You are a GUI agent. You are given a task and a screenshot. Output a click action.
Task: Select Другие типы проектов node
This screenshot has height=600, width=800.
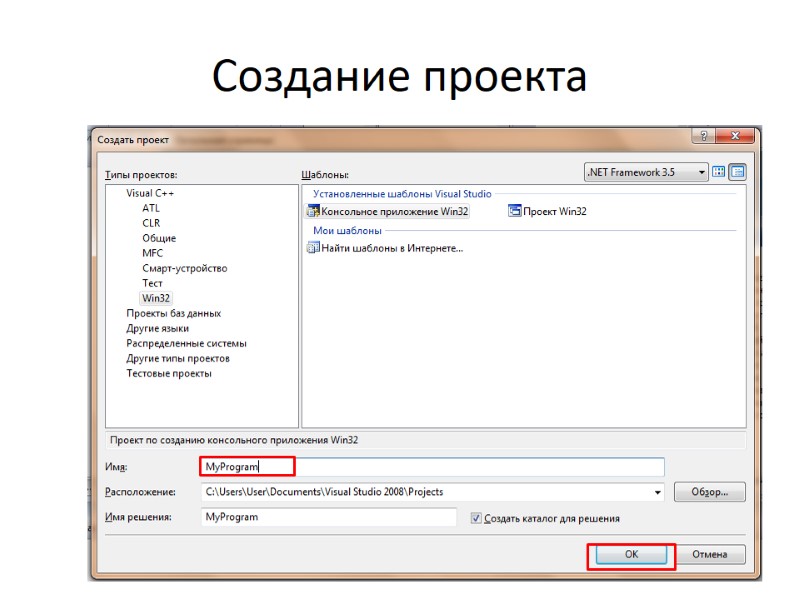coord(178,359)
